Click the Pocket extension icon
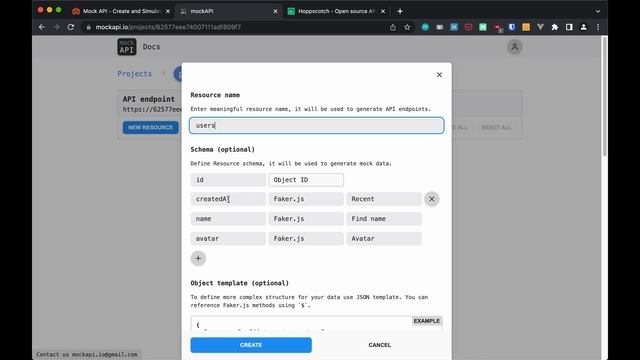Screen dimensions: 640x360 tap(468, 27)
